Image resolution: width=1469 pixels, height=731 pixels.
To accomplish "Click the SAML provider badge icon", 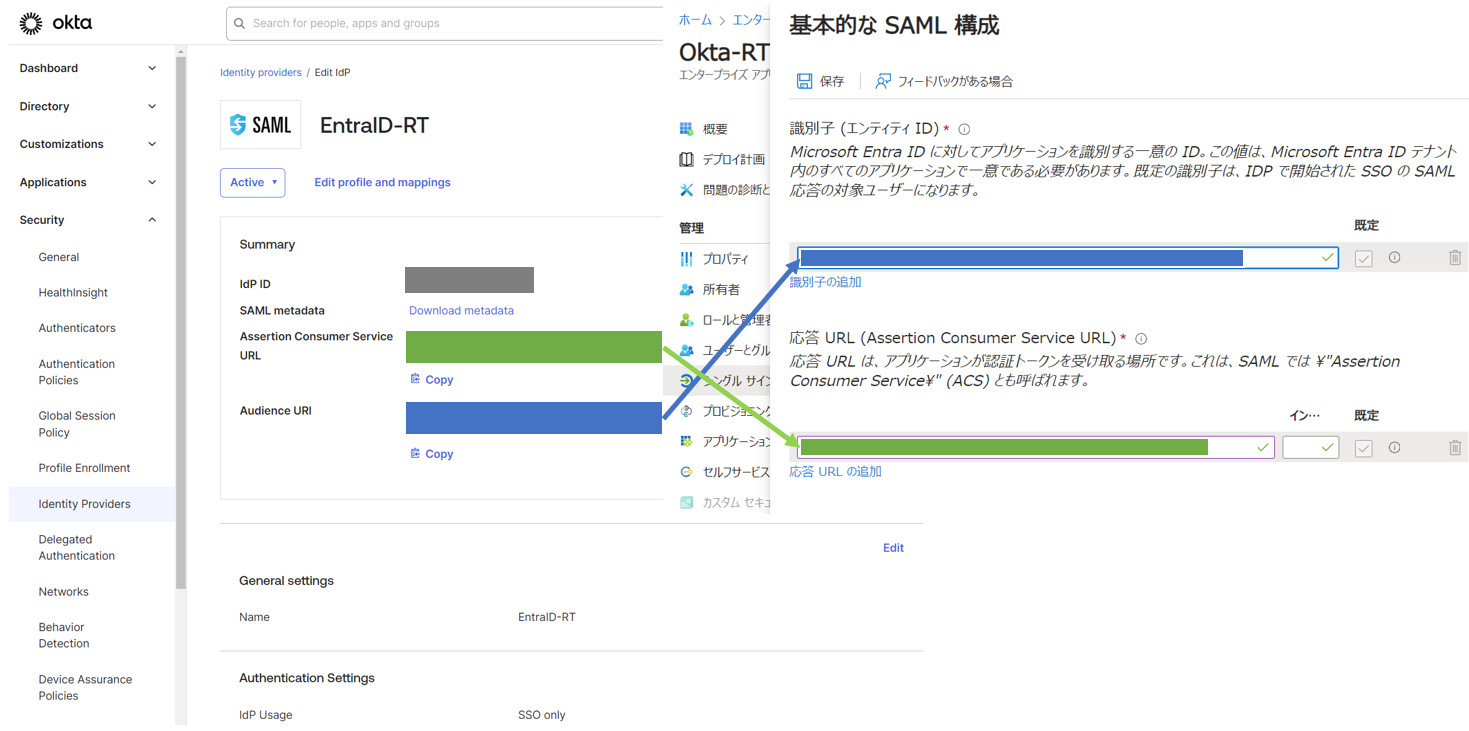I will pos(260,124).
